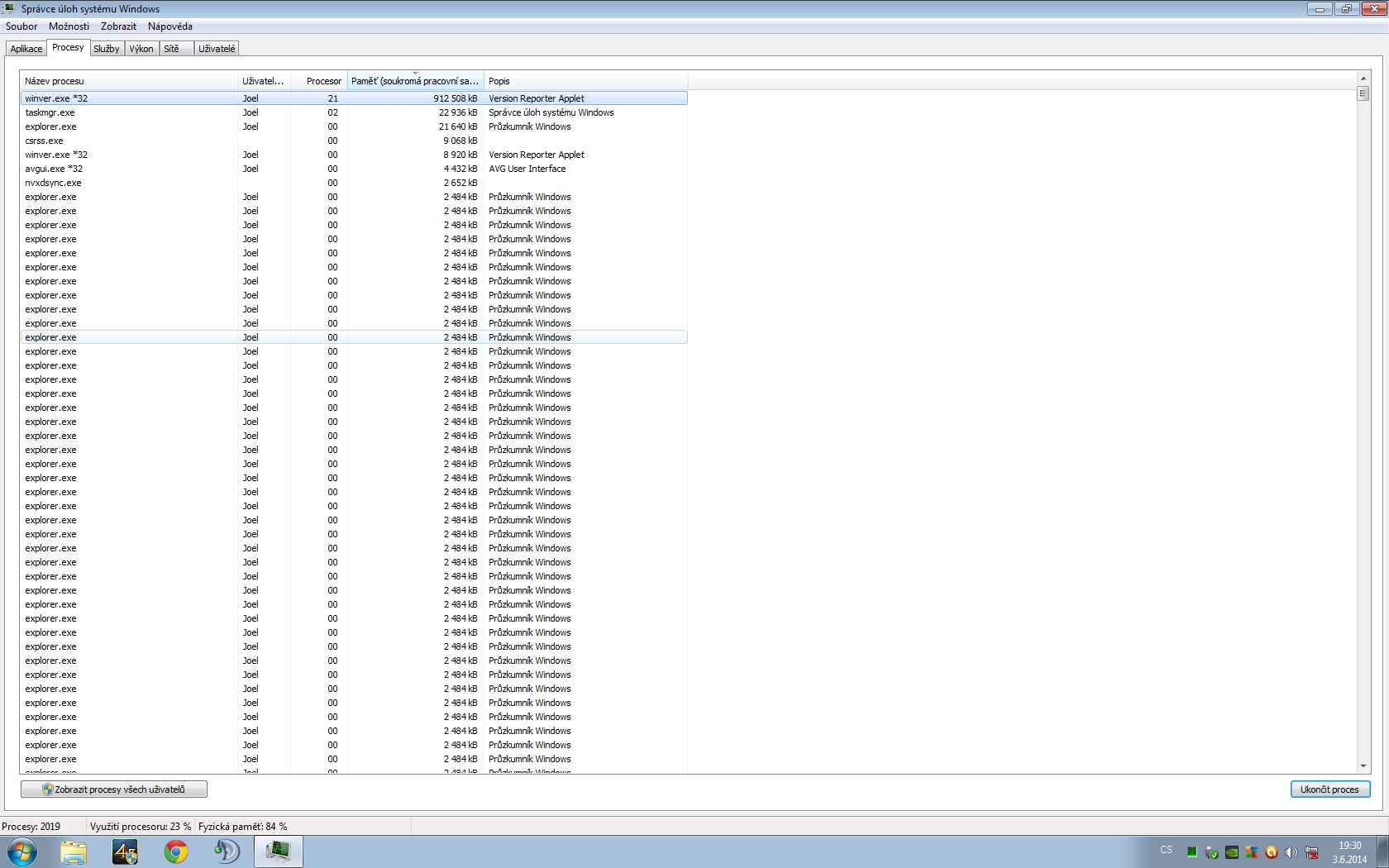Screen dimensions: 1389x868
Task: Click the 22 936 kB memory cell
Action: point(458,112)
